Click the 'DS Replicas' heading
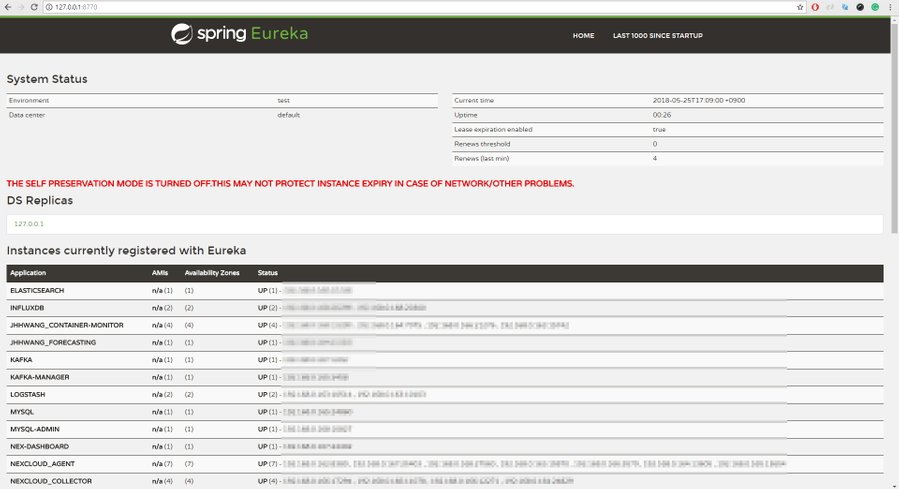The width and height of the screenshot is (899, 489). pyautogui.click(x=40, y=201)
